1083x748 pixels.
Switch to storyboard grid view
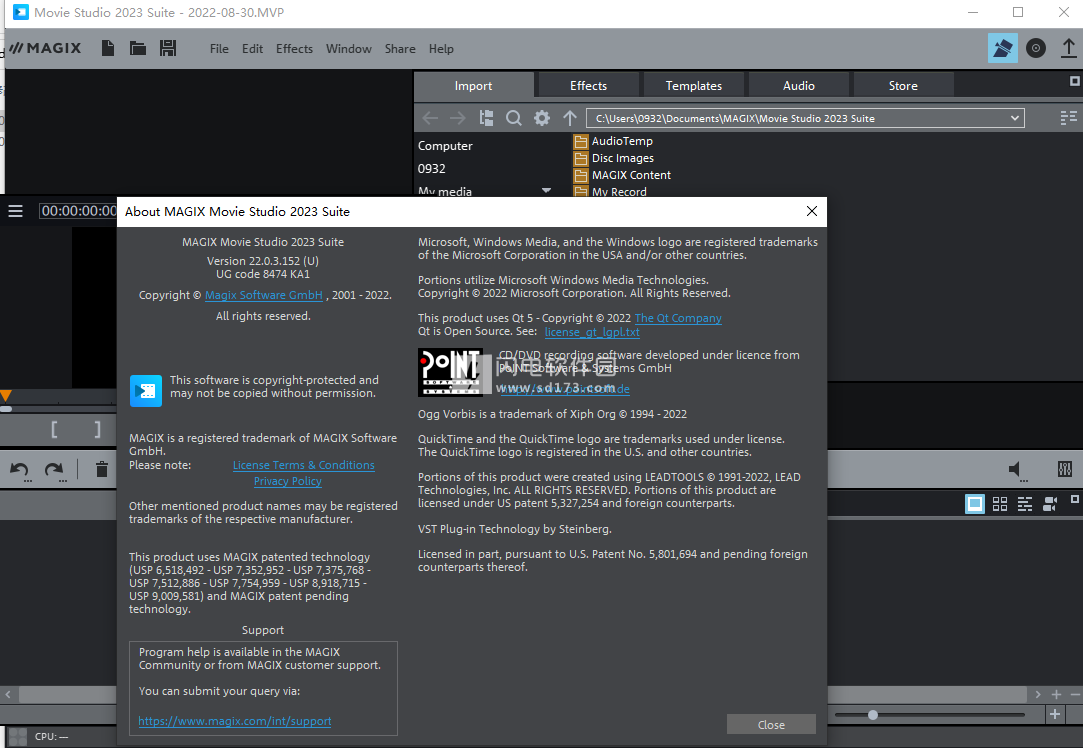click(x=999, y=504)
